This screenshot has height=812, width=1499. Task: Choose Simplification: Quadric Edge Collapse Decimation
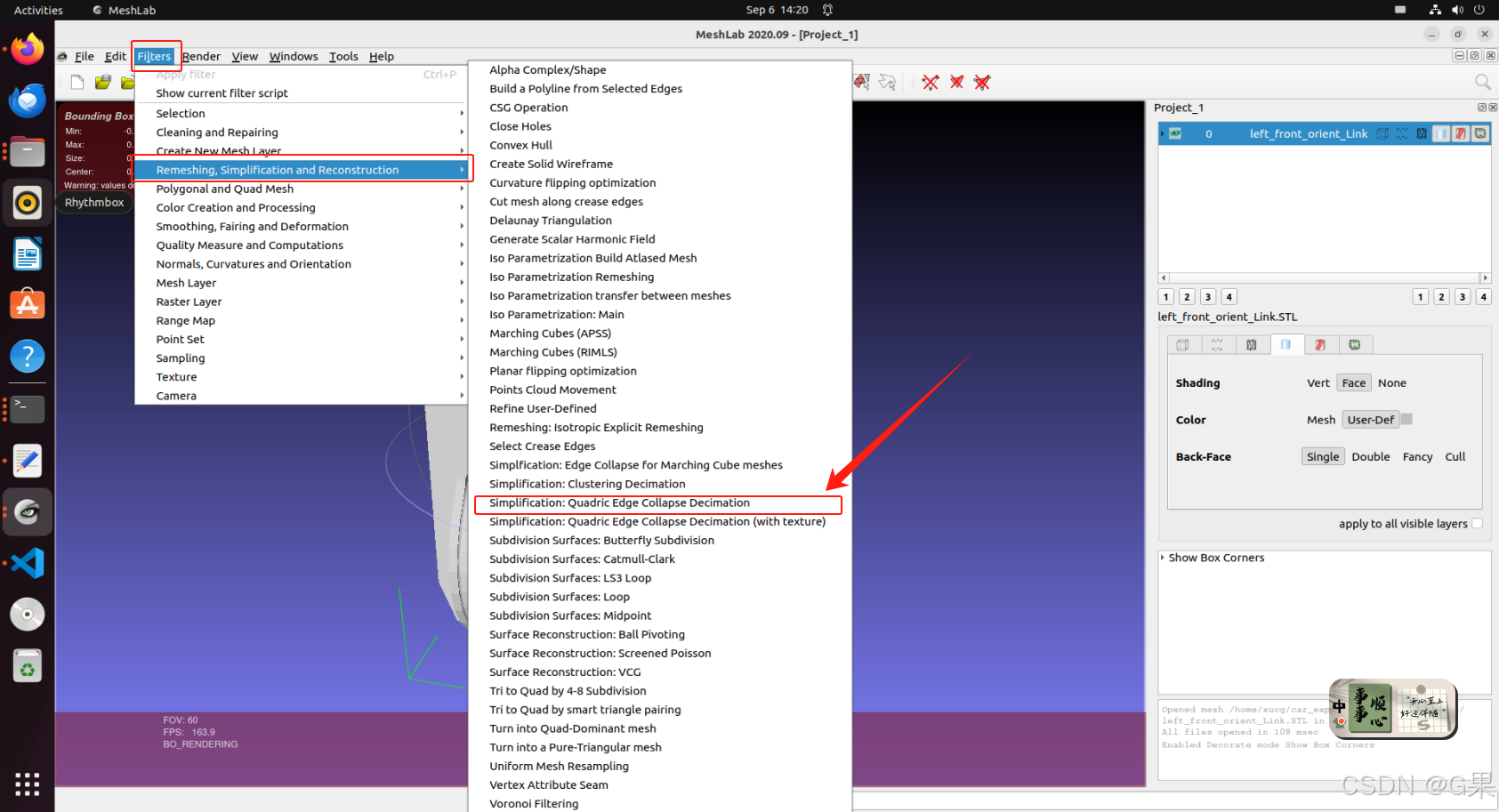659,503
